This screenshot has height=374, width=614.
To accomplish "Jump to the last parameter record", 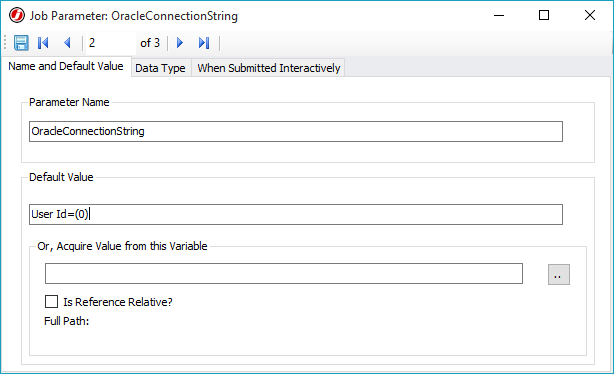I will point(204,43).
